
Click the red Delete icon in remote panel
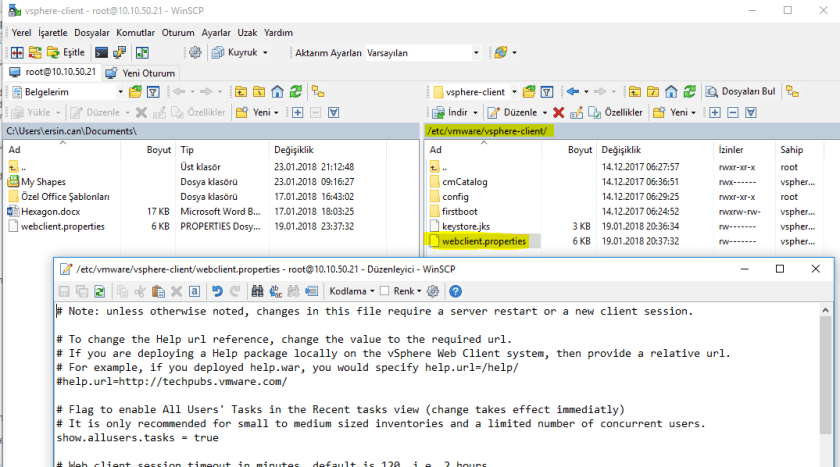coord(558,113)
